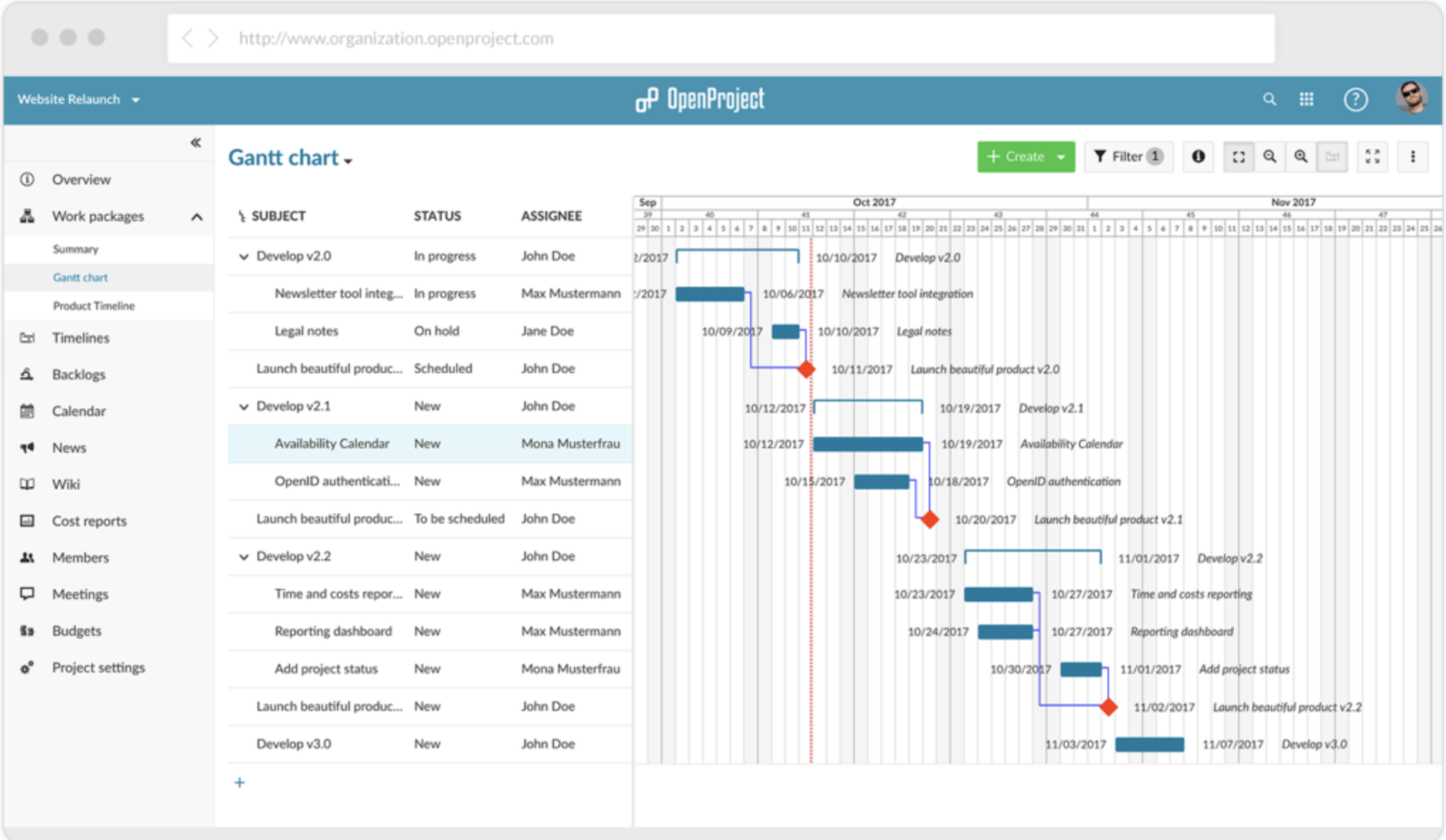Click the Availability Calendar Gantt bar
Screen dimensions: 1446x840
(869, 444)
